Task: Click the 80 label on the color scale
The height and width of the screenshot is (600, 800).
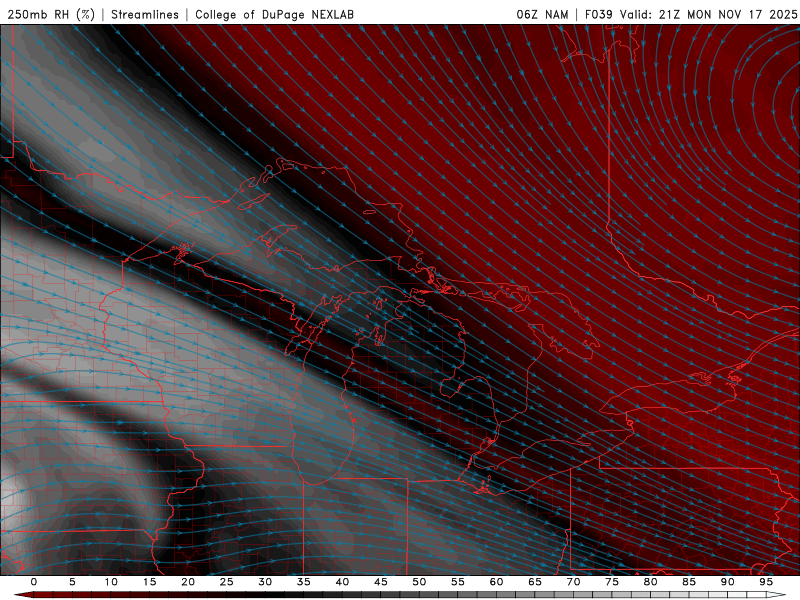Action: tap(650, 582)
